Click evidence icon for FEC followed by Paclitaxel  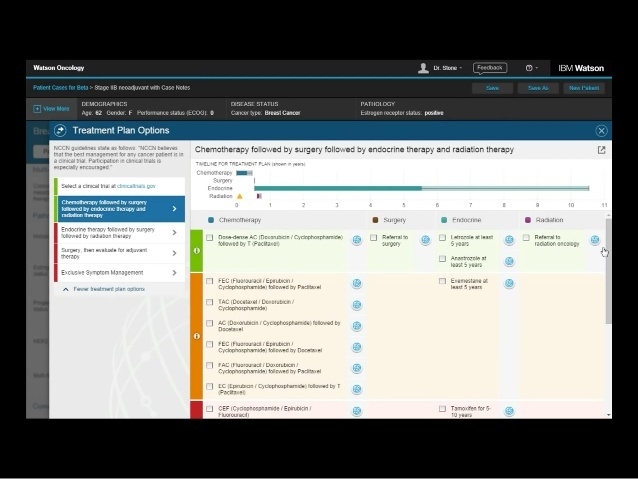click(357, 284)
